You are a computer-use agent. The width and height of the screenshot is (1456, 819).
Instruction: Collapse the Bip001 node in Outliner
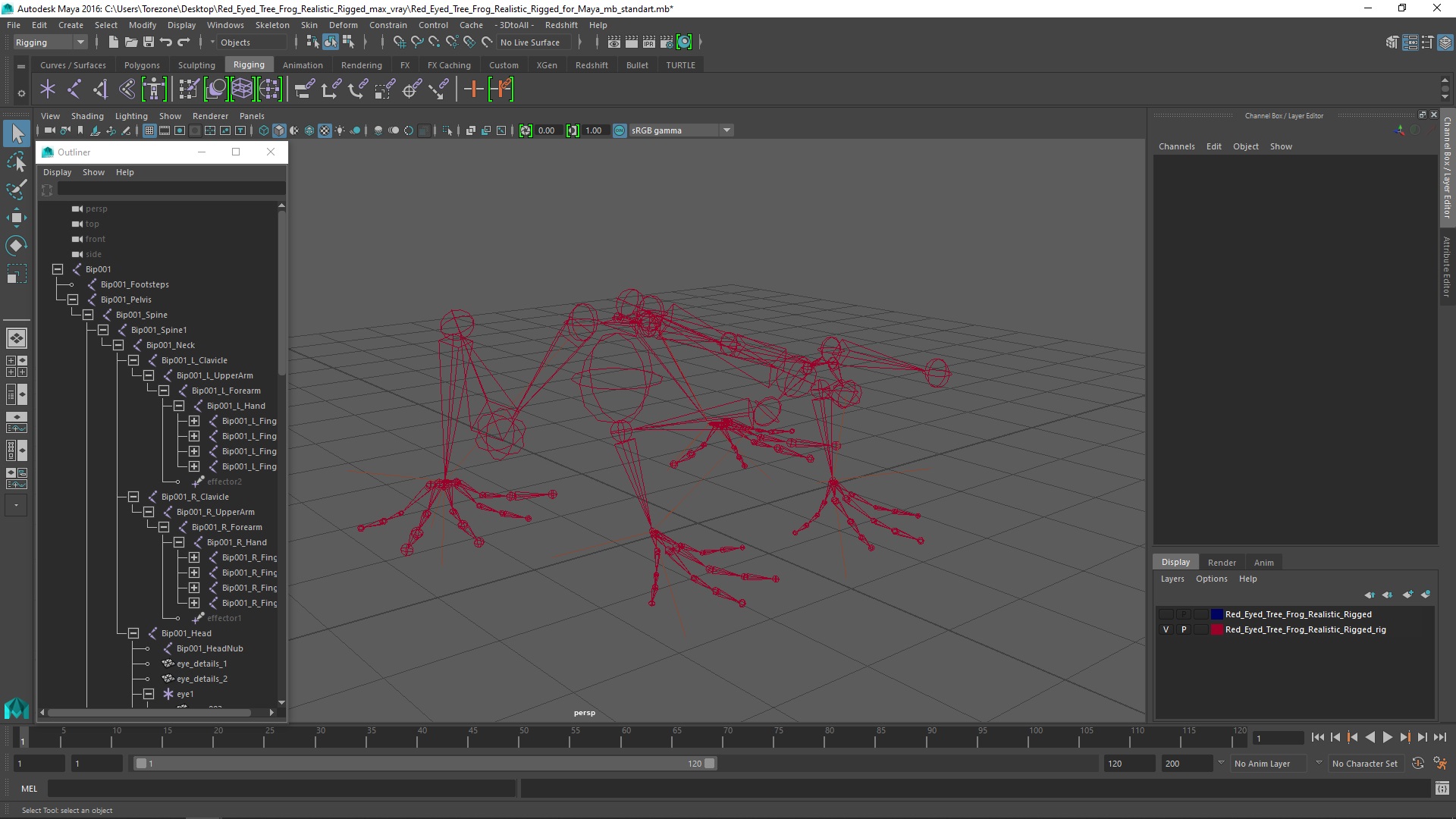58,269
